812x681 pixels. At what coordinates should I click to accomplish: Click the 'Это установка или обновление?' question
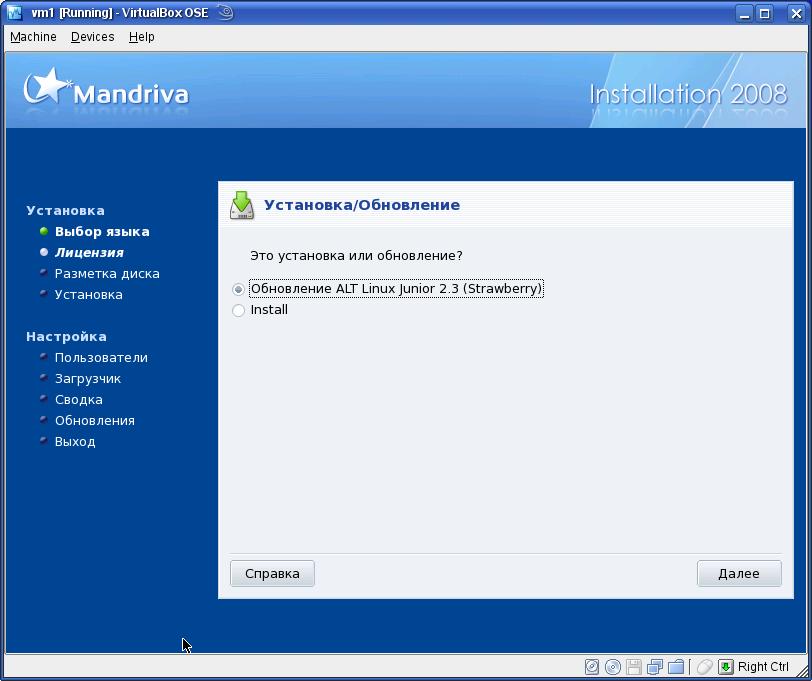(x=356, y=256)
